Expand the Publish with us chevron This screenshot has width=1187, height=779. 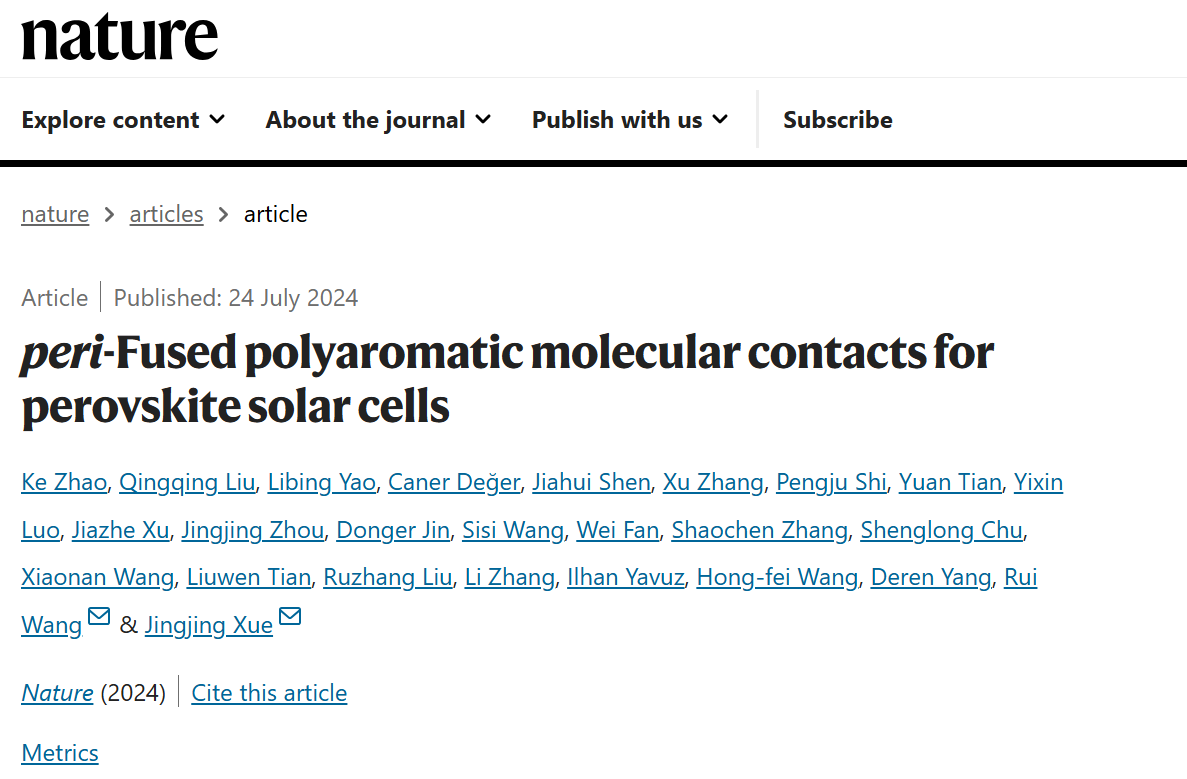720,120
